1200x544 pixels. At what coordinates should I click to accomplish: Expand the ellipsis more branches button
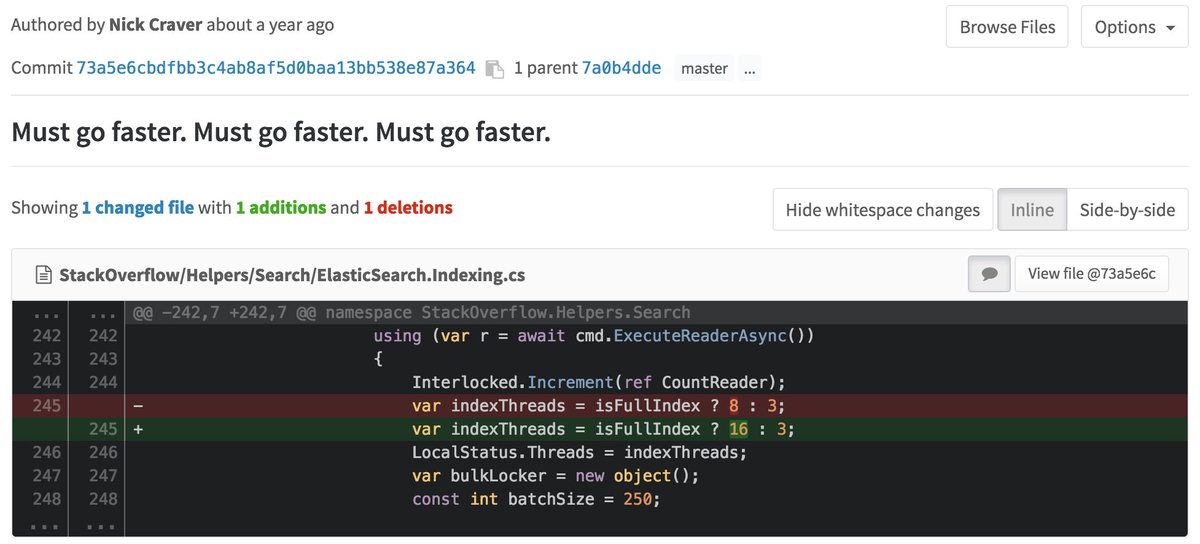(x=750, y=69)
